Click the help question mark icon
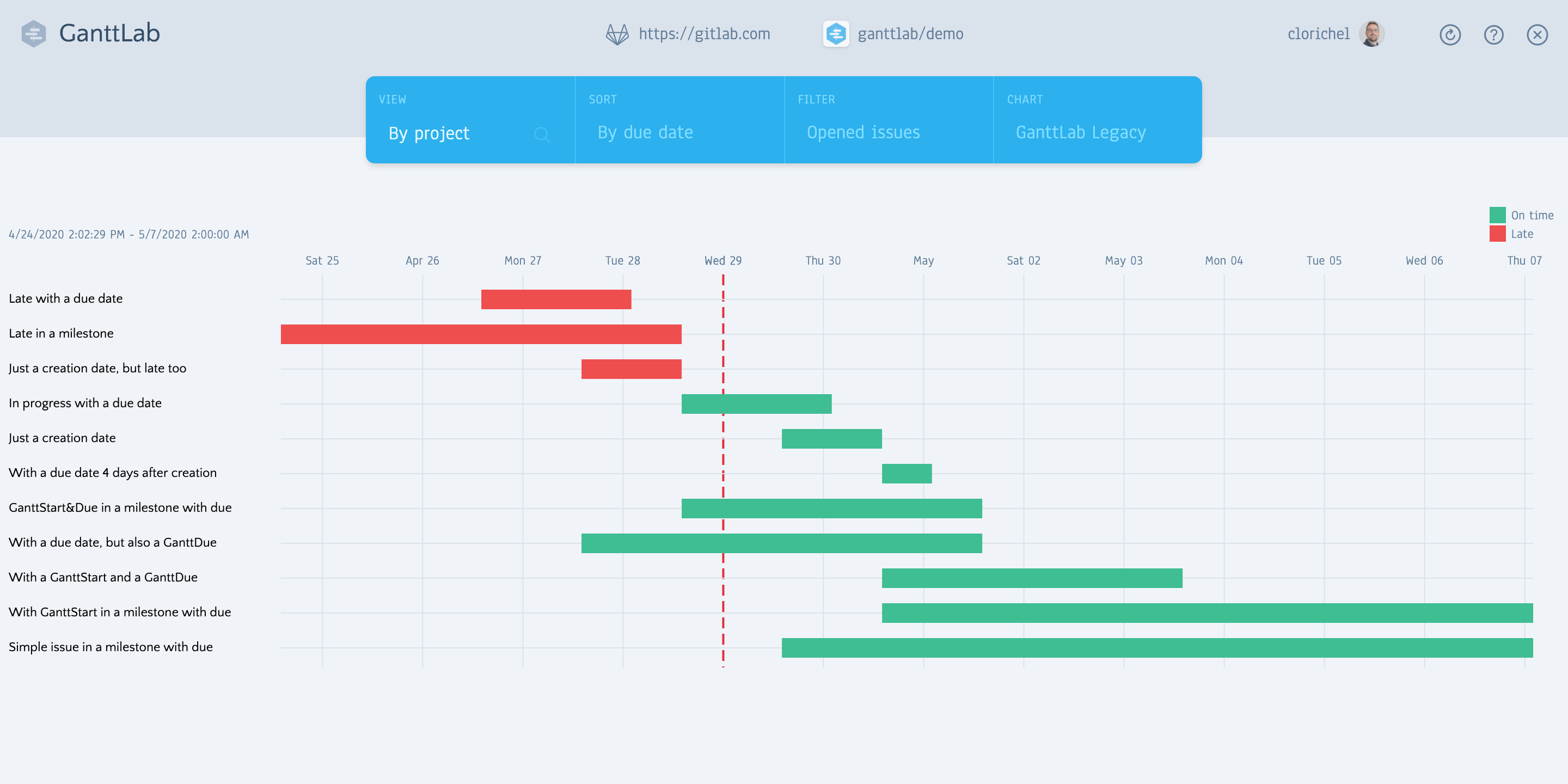Viewport: 1568px width, 784px height. [1493, 34]
